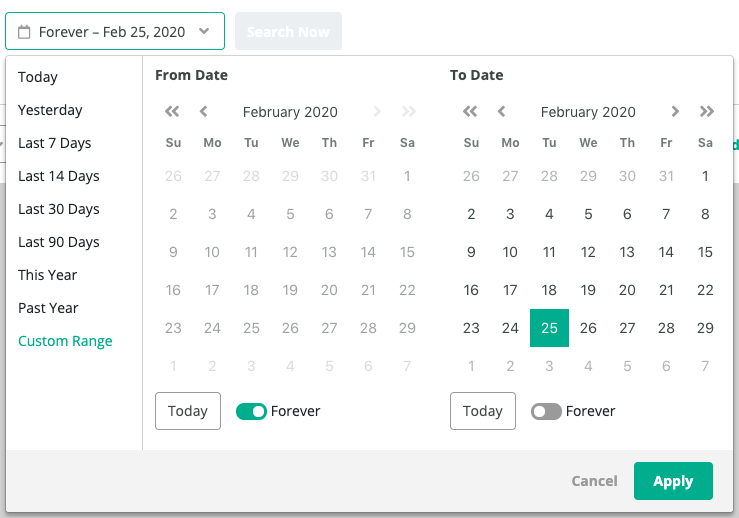739x518 pixels.
Task: Go to previous month in From Date calendar
Action: 204,112
